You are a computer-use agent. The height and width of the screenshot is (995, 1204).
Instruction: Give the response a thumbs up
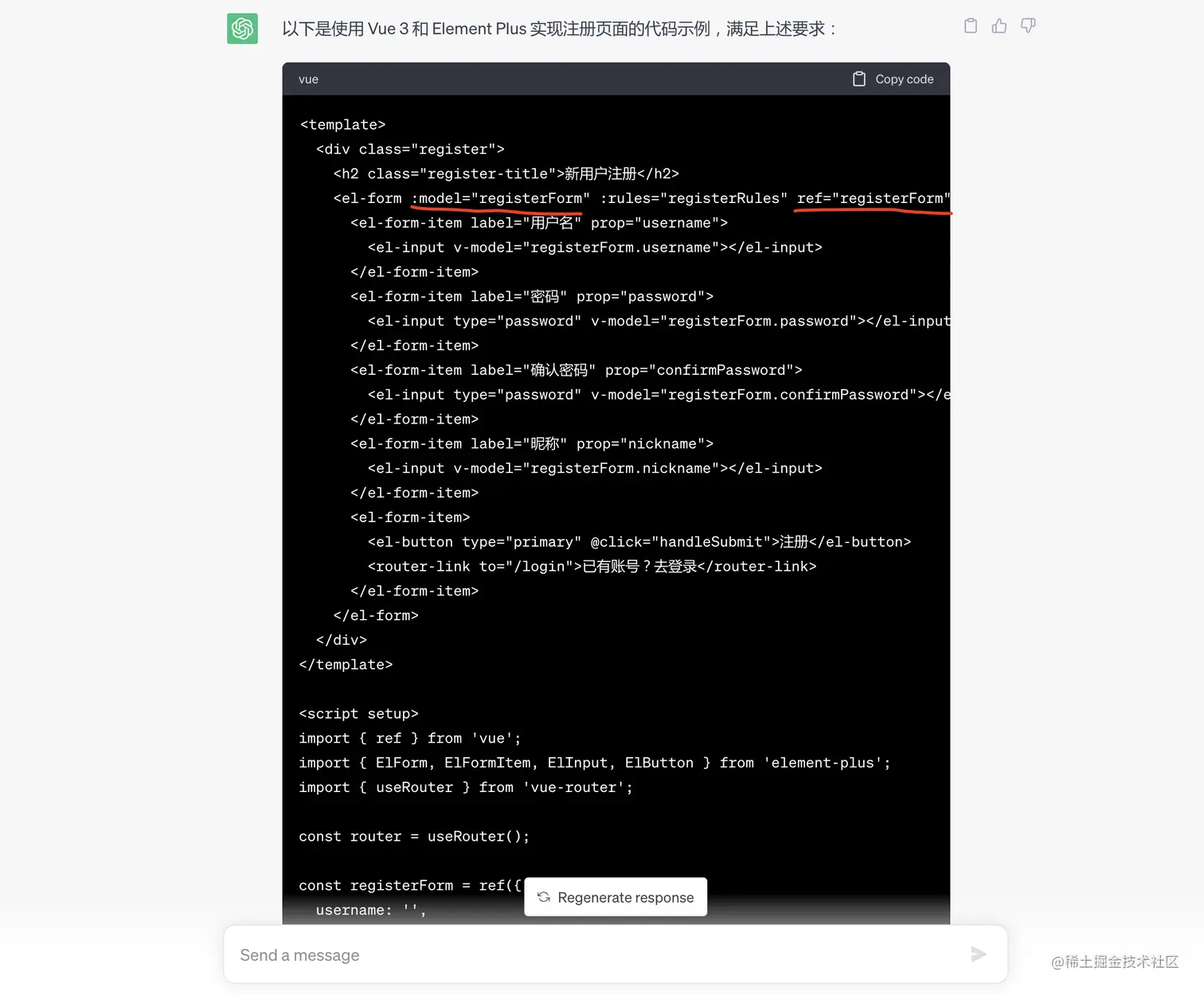click(999, 25)
